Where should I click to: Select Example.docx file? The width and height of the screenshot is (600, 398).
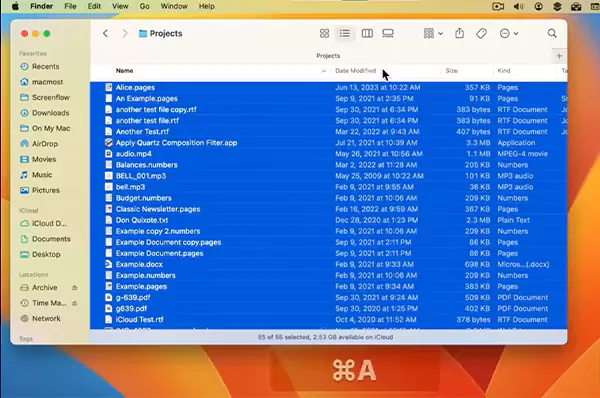coord(328,264)
